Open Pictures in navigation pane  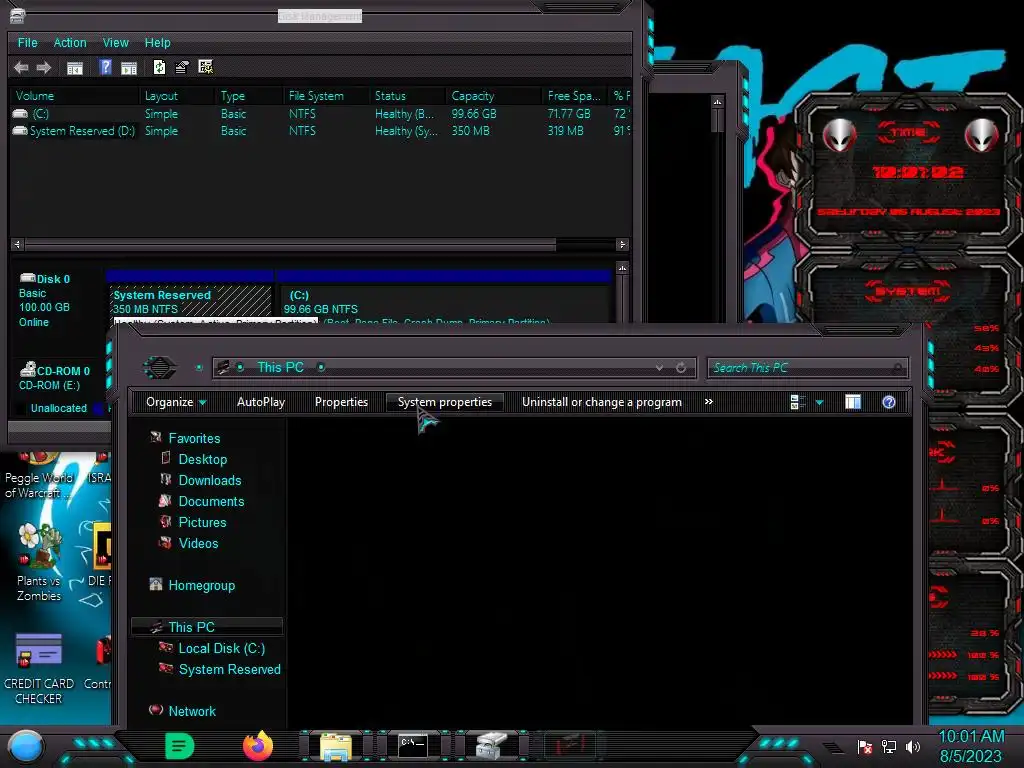tap(202, 522)
